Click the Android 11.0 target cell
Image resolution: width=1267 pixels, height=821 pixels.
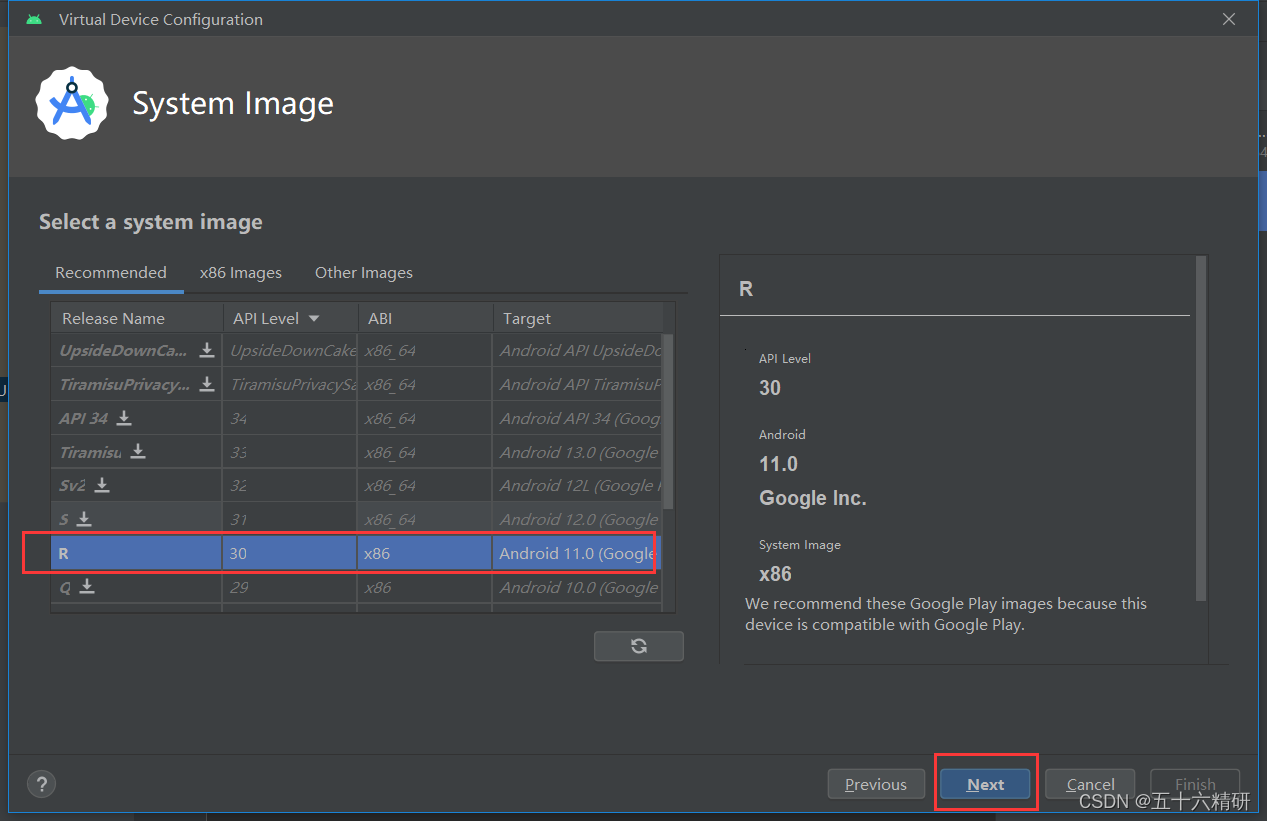tap(577, 553)
